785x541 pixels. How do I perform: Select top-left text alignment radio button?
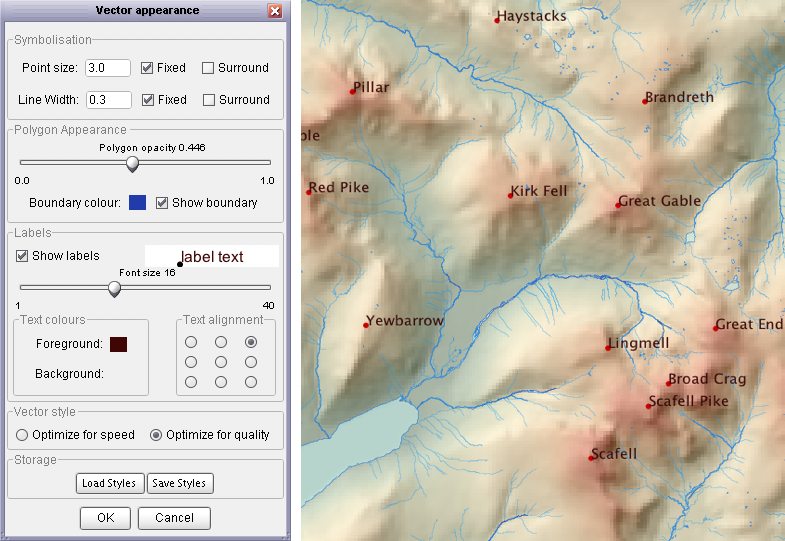(190, 342)
